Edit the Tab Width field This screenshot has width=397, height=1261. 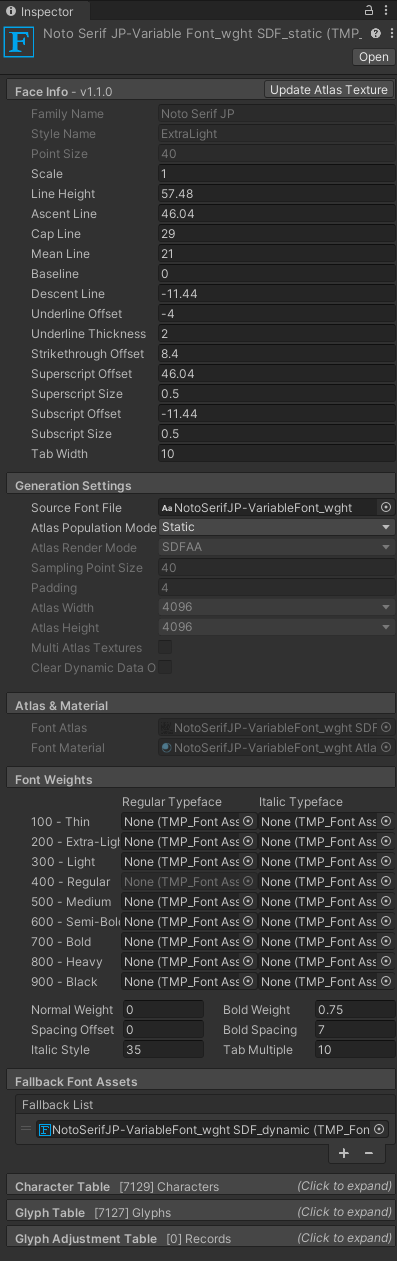tap(276, 454)
